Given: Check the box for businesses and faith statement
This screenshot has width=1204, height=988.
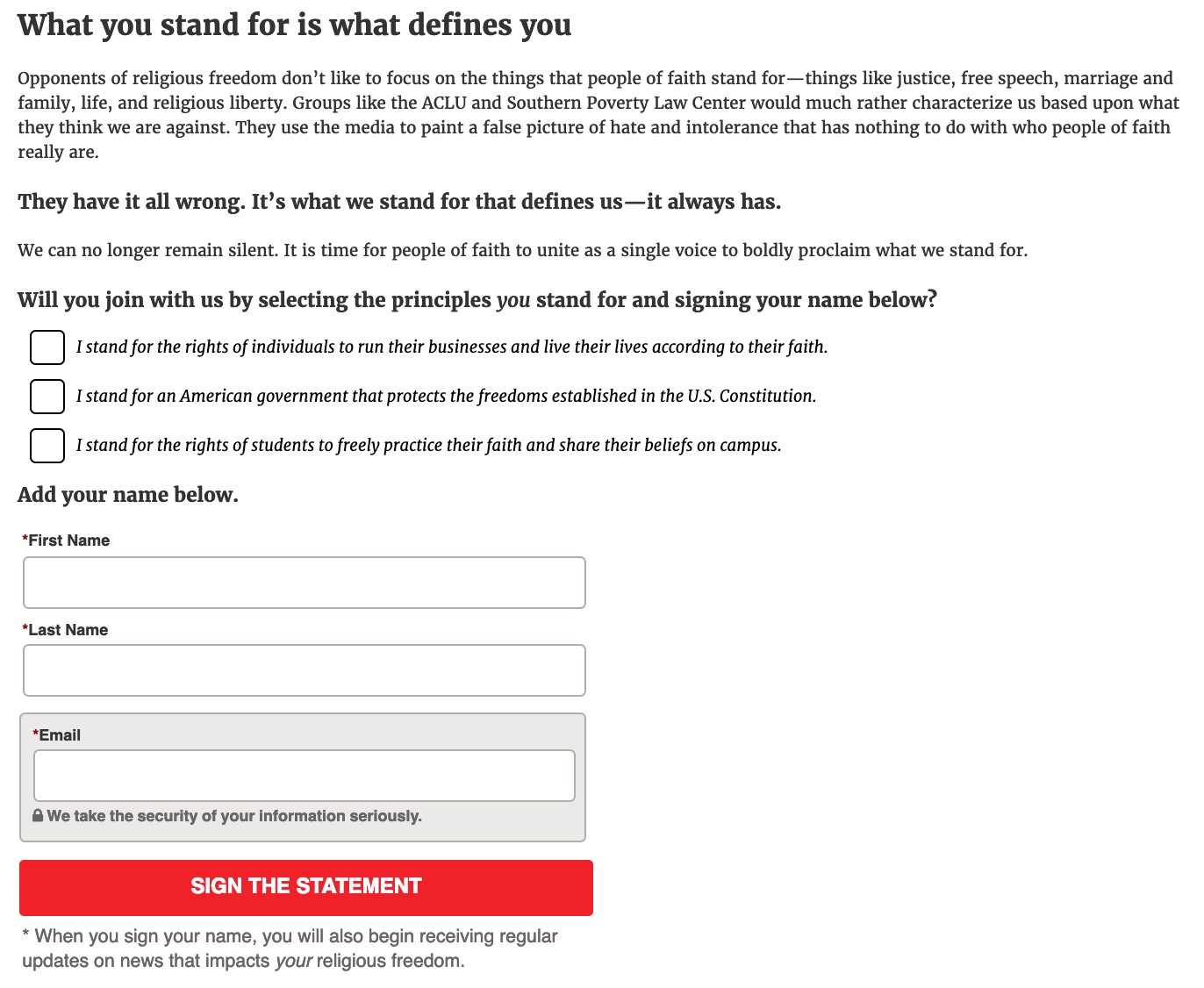Looking at the screenshot, I should (x=47, y=347).
